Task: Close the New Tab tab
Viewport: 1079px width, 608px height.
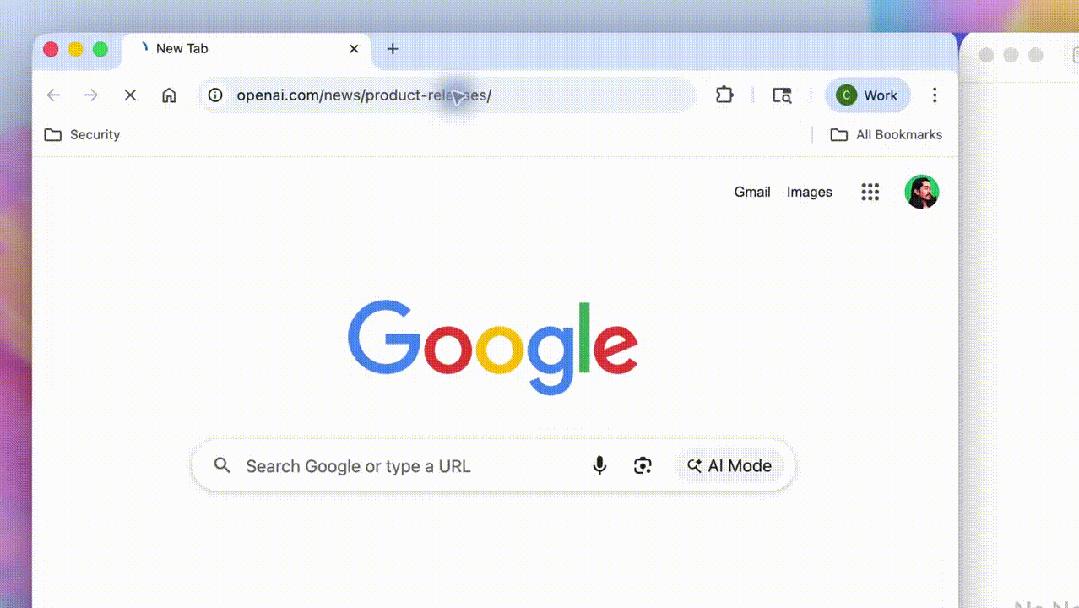Action: [354, 49]
